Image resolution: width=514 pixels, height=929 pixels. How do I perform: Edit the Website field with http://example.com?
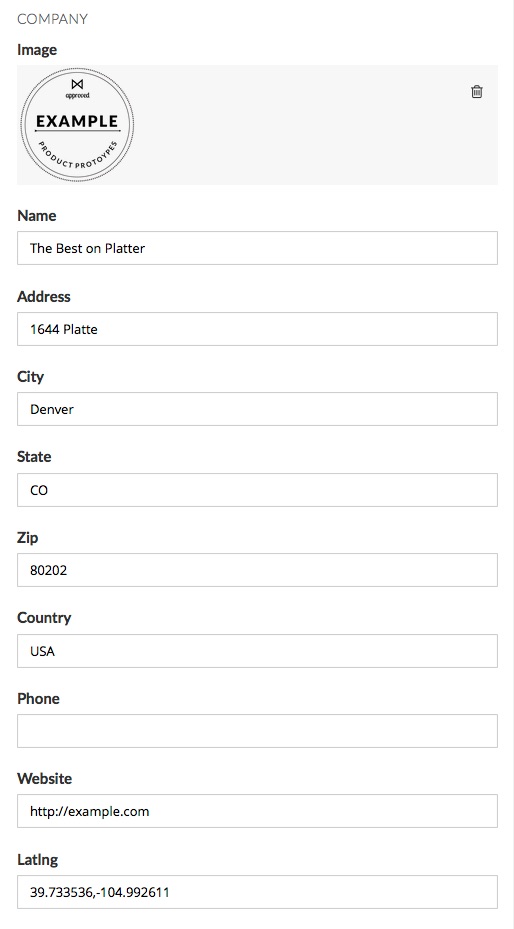click(257, 811)
